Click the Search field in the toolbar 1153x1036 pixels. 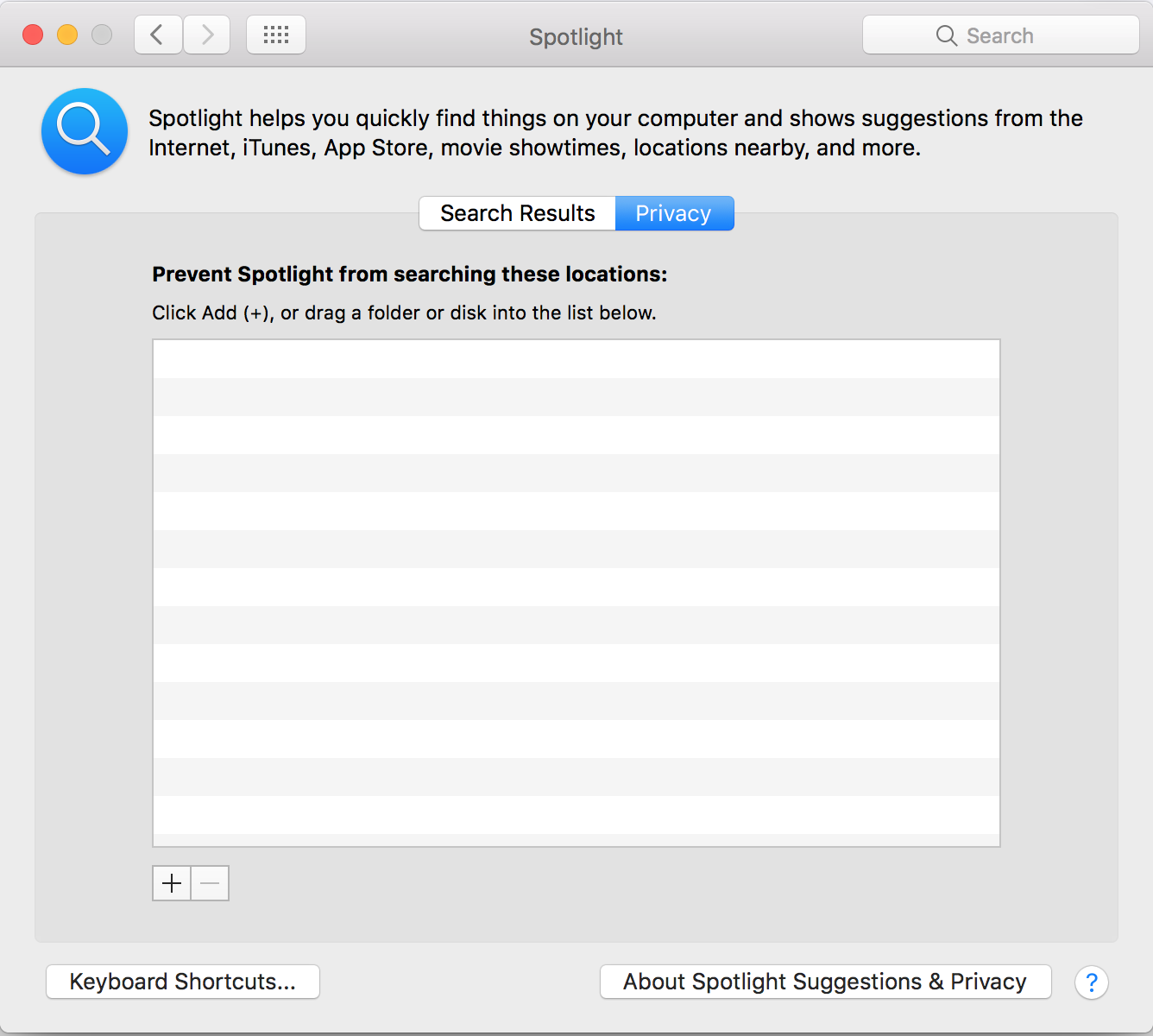tap(1001, 35)
